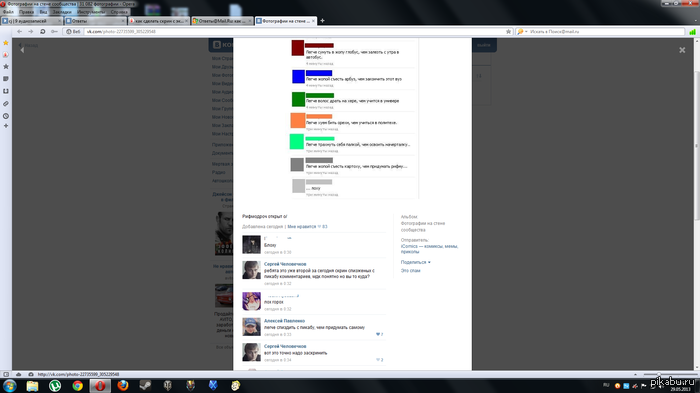Reload the page with the refresh icon

(42, 32)
